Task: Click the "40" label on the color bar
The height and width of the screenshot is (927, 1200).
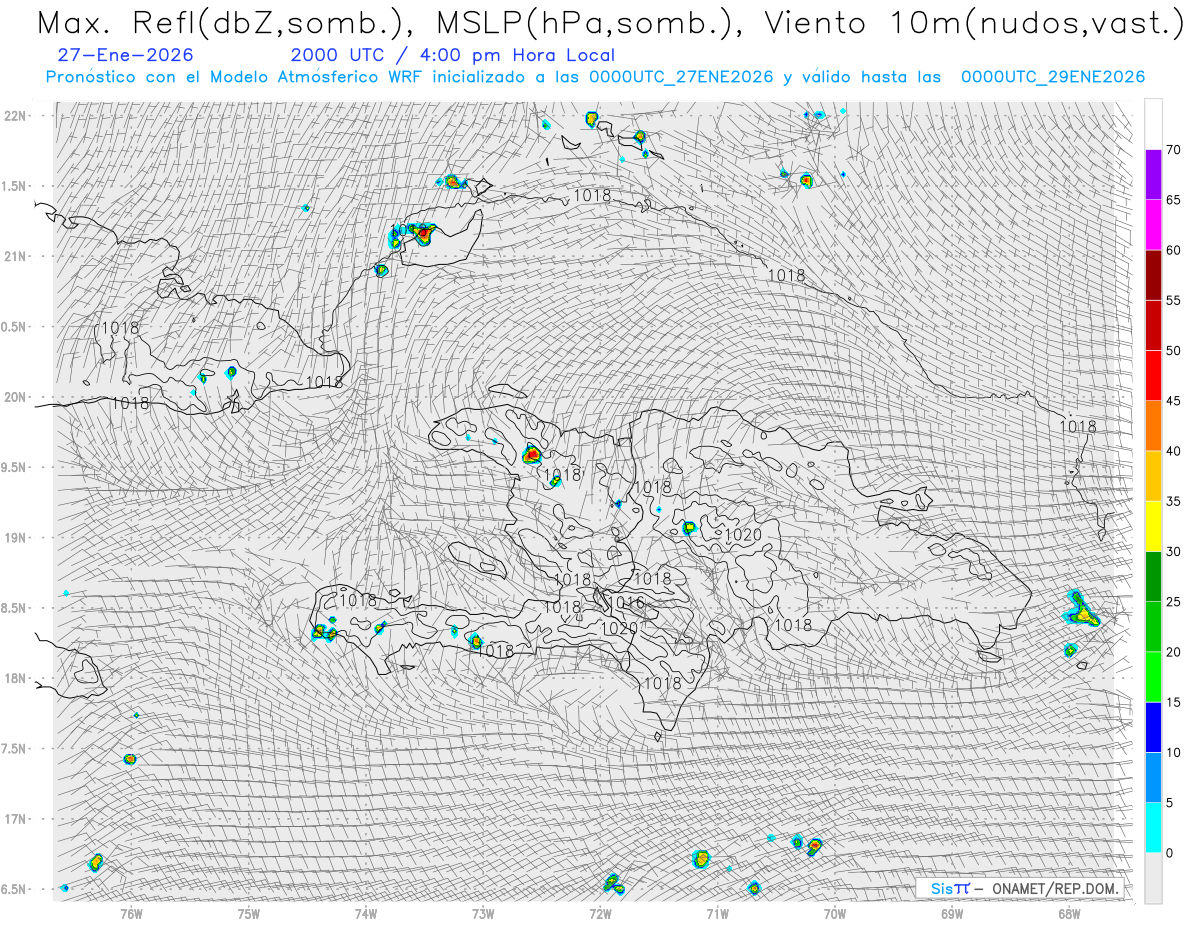Action: [1173, 451]
